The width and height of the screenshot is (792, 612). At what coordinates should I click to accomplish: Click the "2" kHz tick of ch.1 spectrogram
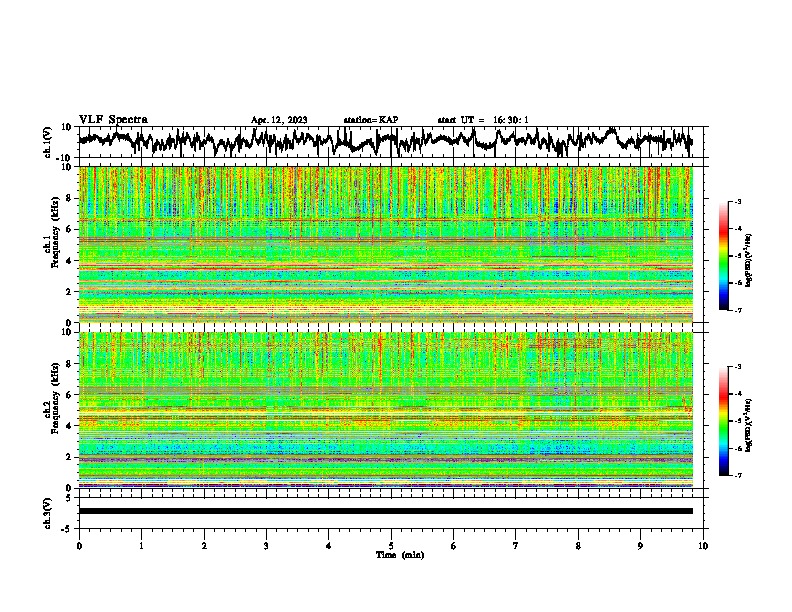pyautogui.click(x=69, y=292)
